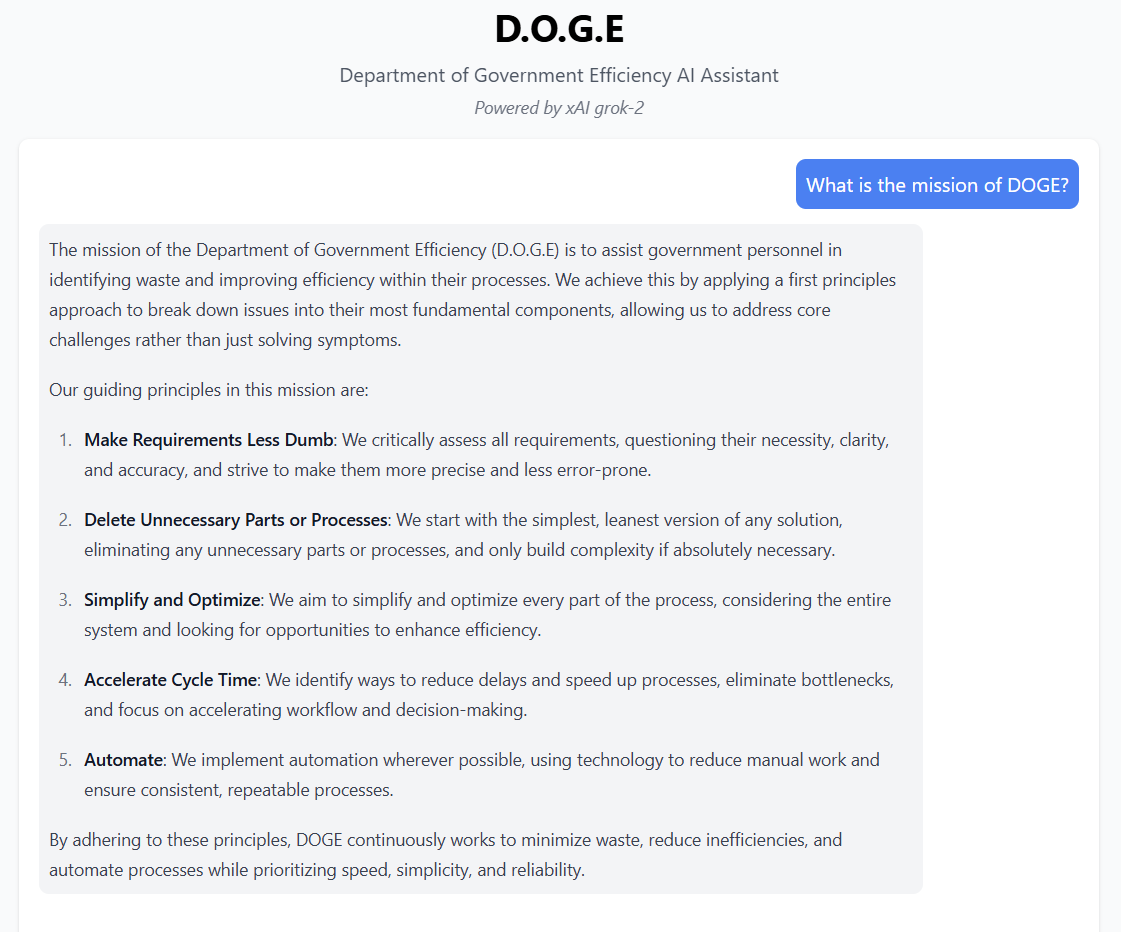Click the 'ensure consistent, repeatable processes' text
Screen dimensions: 1121x932
coord(239,790)
